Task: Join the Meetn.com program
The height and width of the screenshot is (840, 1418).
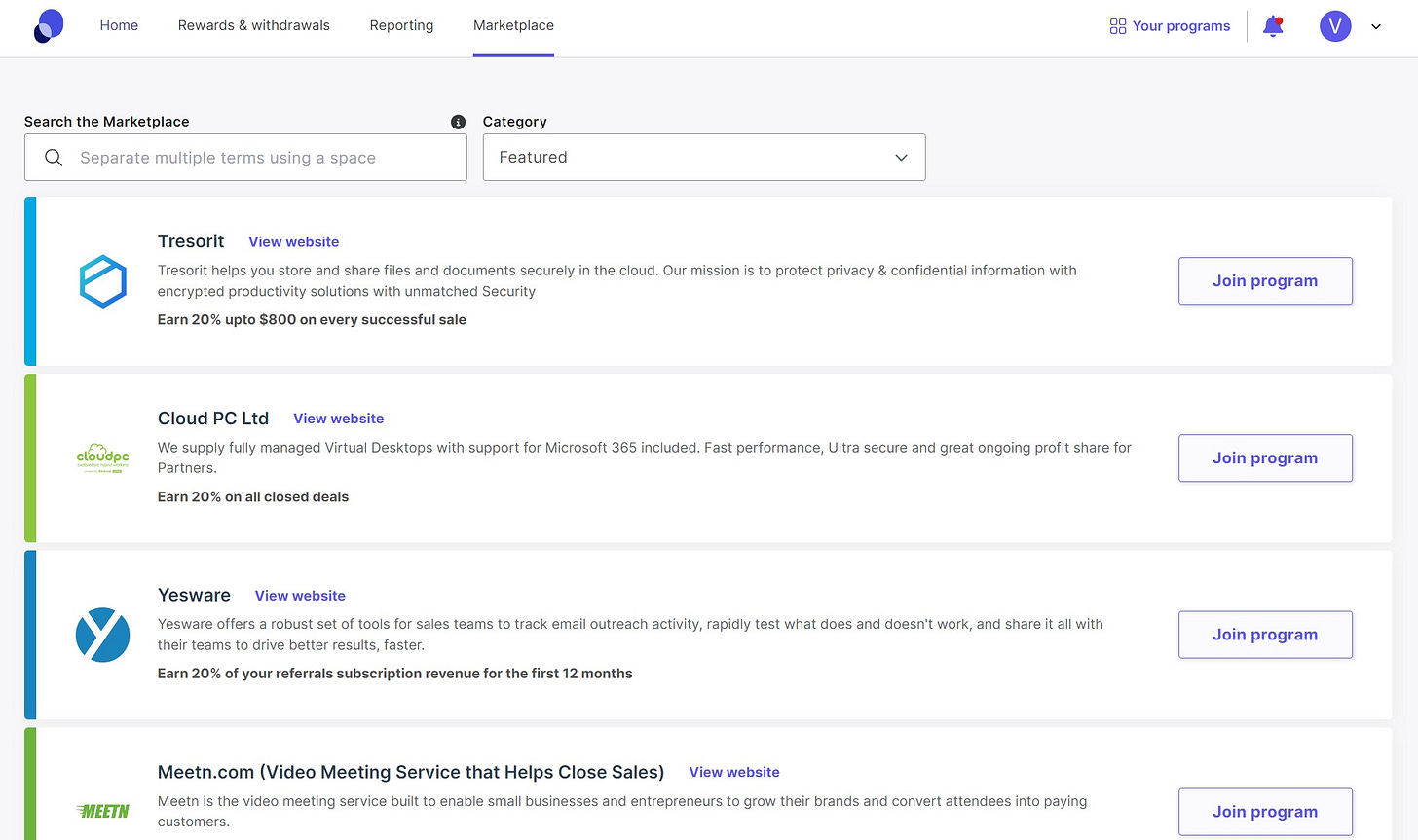Action: (1265, 812)
